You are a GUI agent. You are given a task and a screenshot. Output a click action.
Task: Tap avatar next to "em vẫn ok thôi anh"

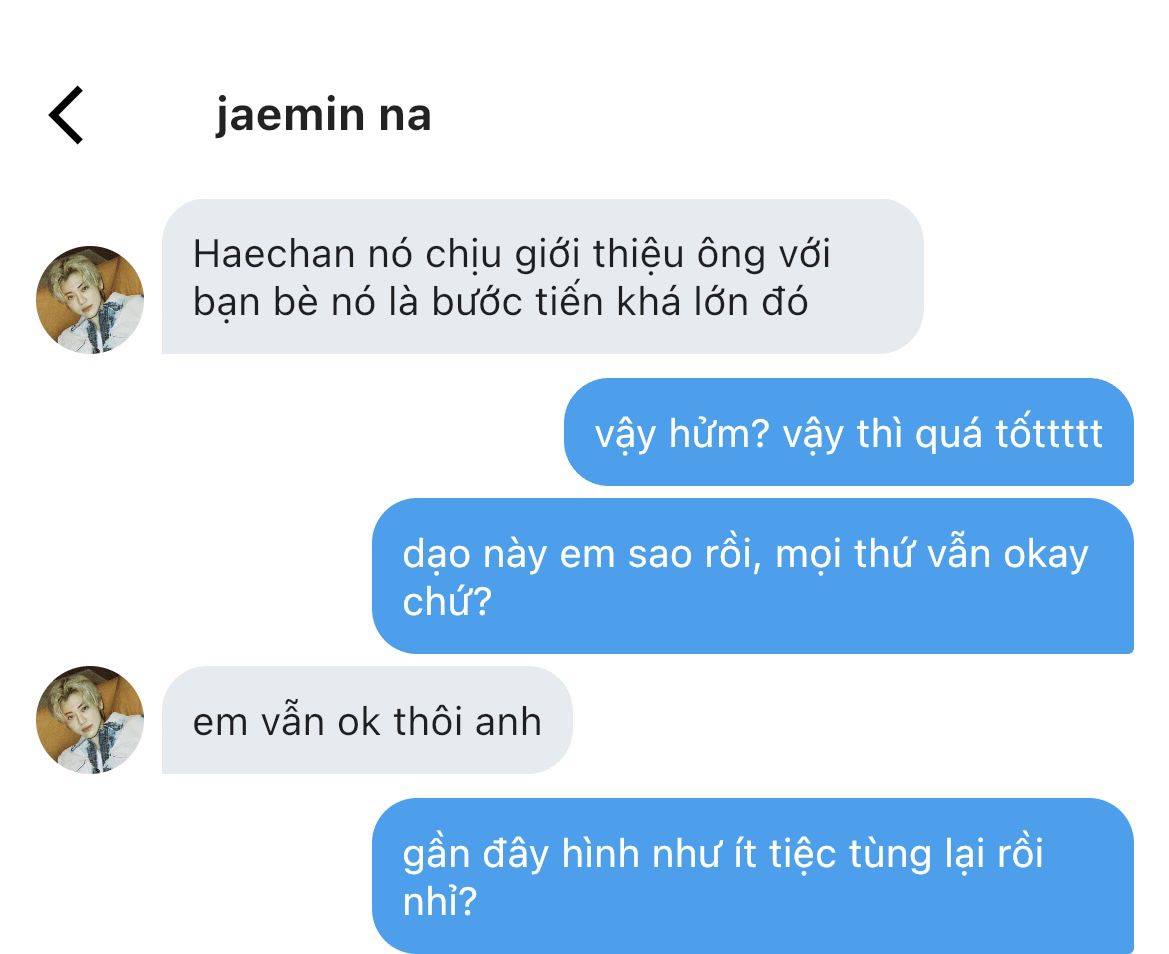point(90,719)
